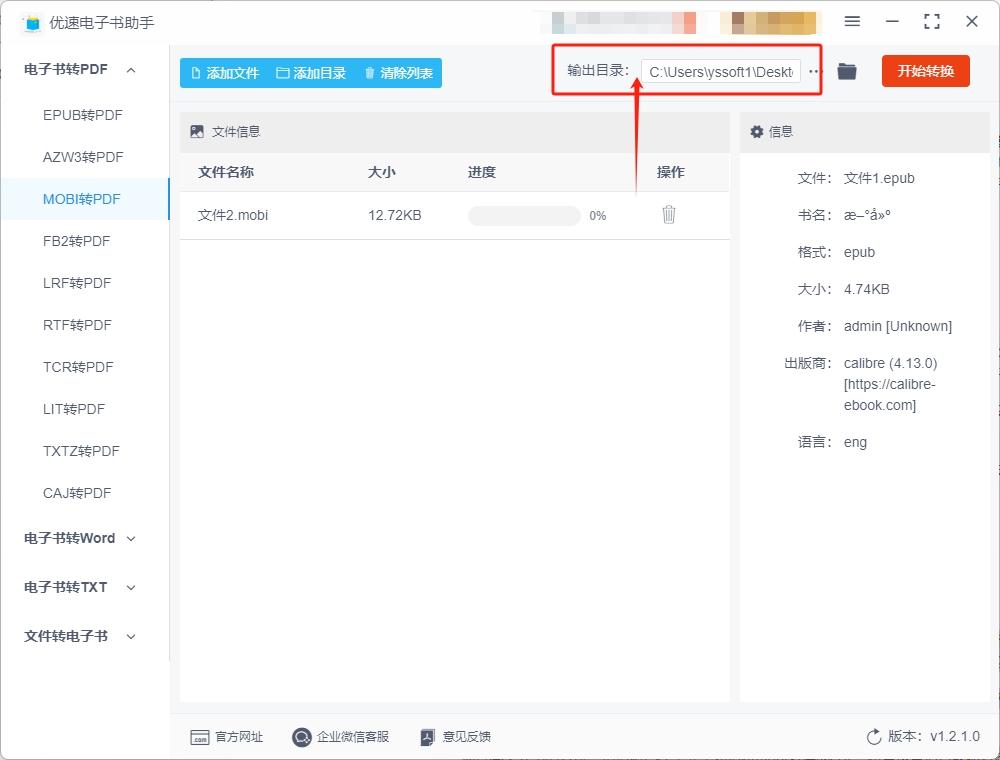1000x760 pixels.
Task: Click the 4.74KB size value
Action: [866, 289]
